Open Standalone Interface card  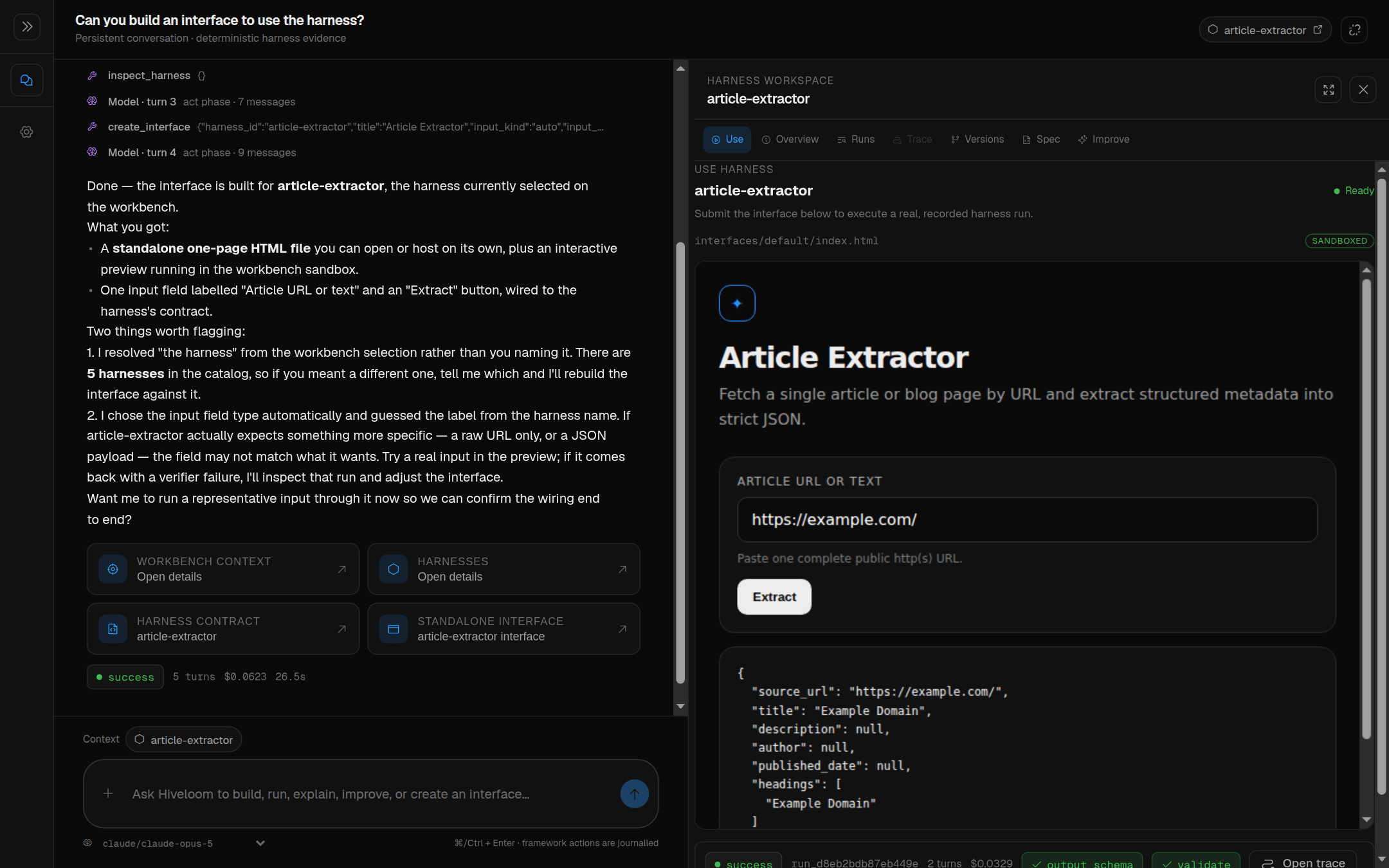[504, 629]
